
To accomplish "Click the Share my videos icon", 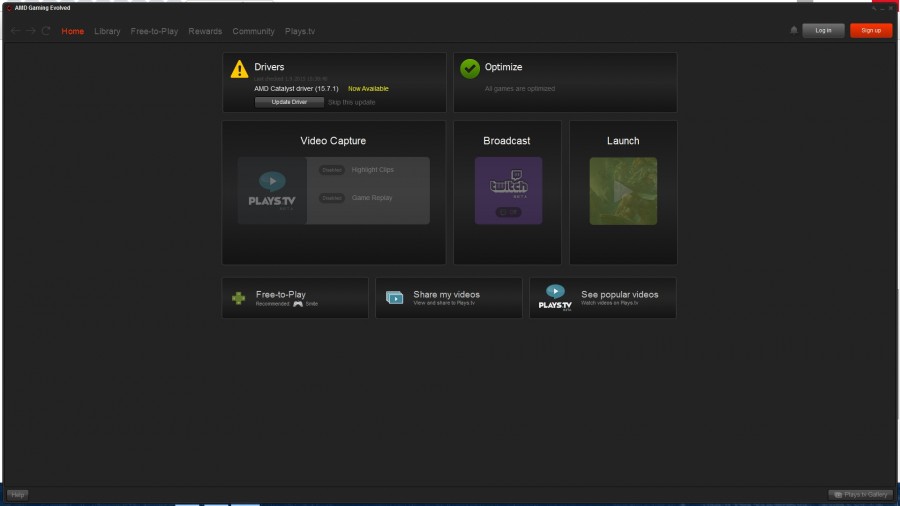I will [x=395, y=298].
